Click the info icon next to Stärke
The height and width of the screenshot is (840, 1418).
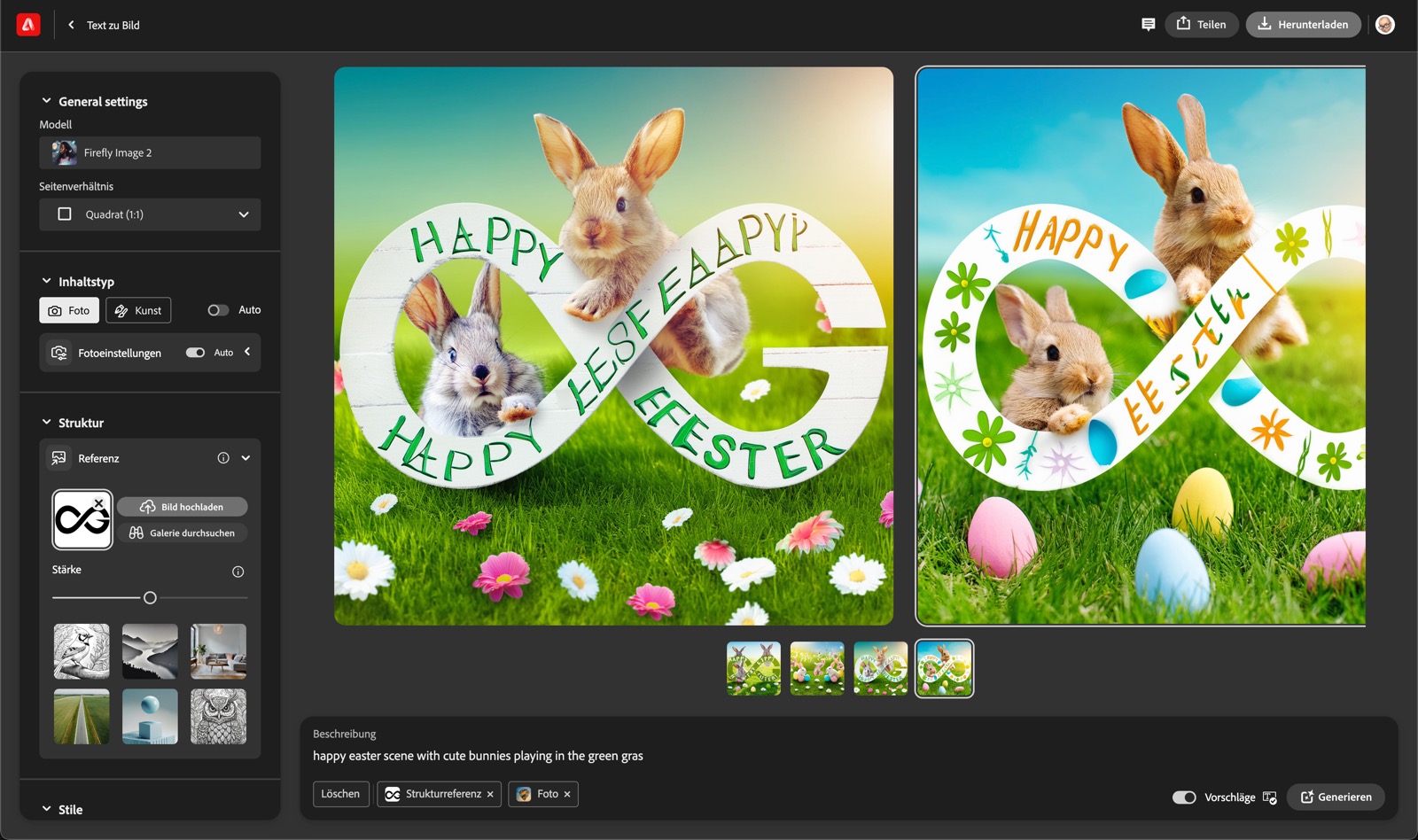[x=238, y=572]
